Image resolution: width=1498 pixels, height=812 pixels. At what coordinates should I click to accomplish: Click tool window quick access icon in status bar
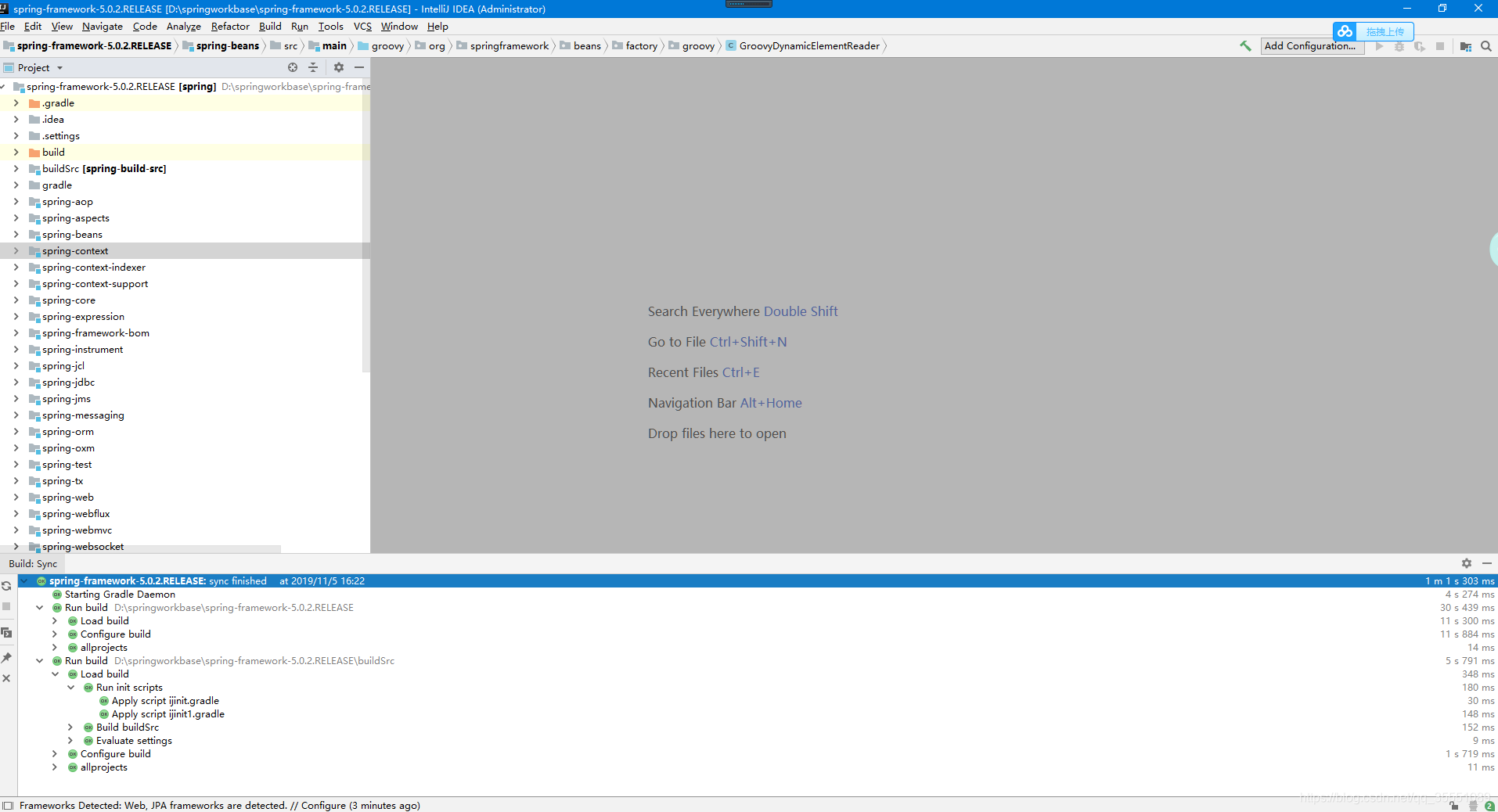pyautogui.click(x=8, y=805)
